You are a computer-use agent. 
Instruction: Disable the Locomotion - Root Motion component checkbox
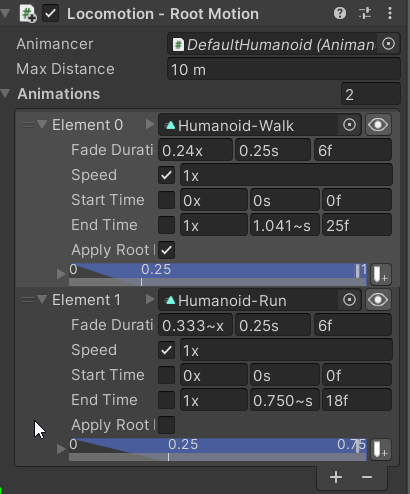pos(51,14)
